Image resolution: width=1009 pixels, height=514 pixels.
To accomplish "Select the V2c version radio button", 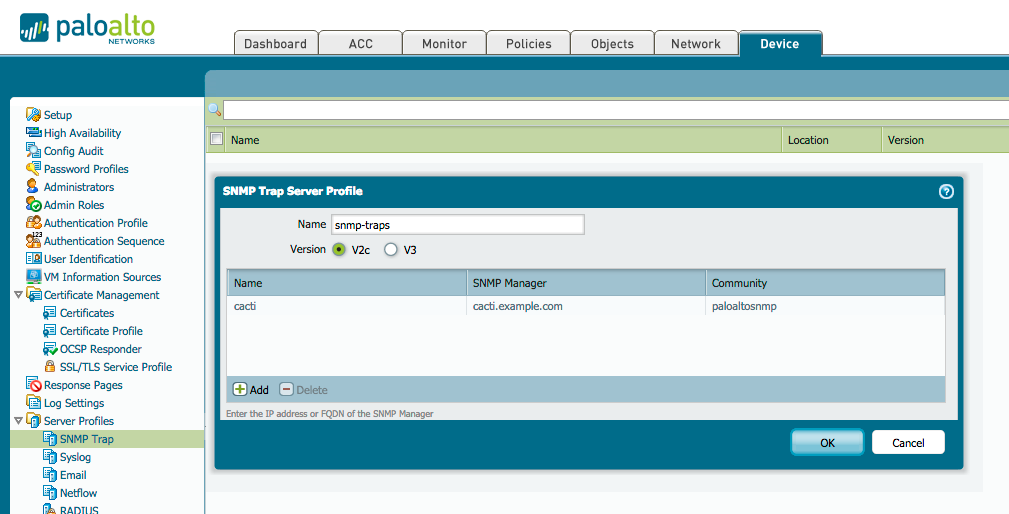I will click(338, 250).
